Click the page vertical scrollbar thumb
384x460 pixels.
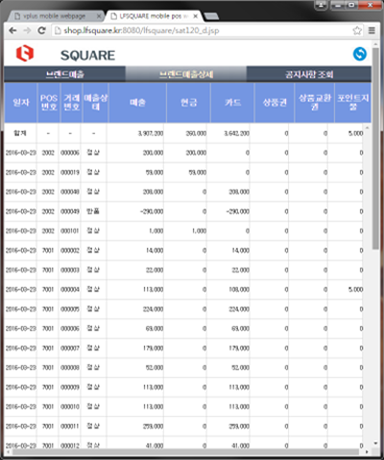pyautogui.click(x=376, y=148)
